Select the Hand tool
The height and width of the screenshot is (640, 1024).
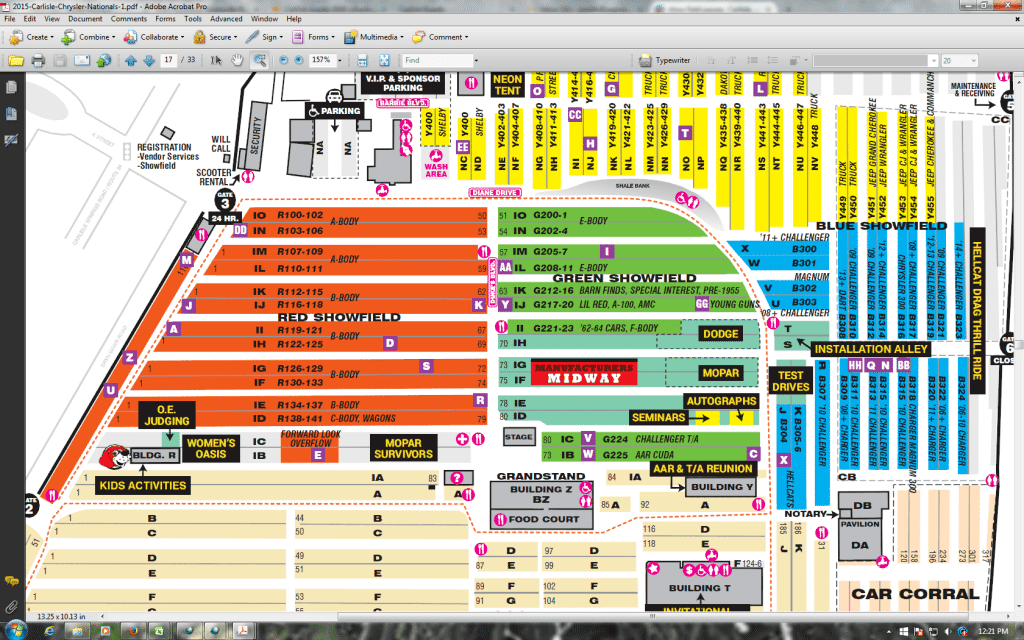(x=237, y=61)
